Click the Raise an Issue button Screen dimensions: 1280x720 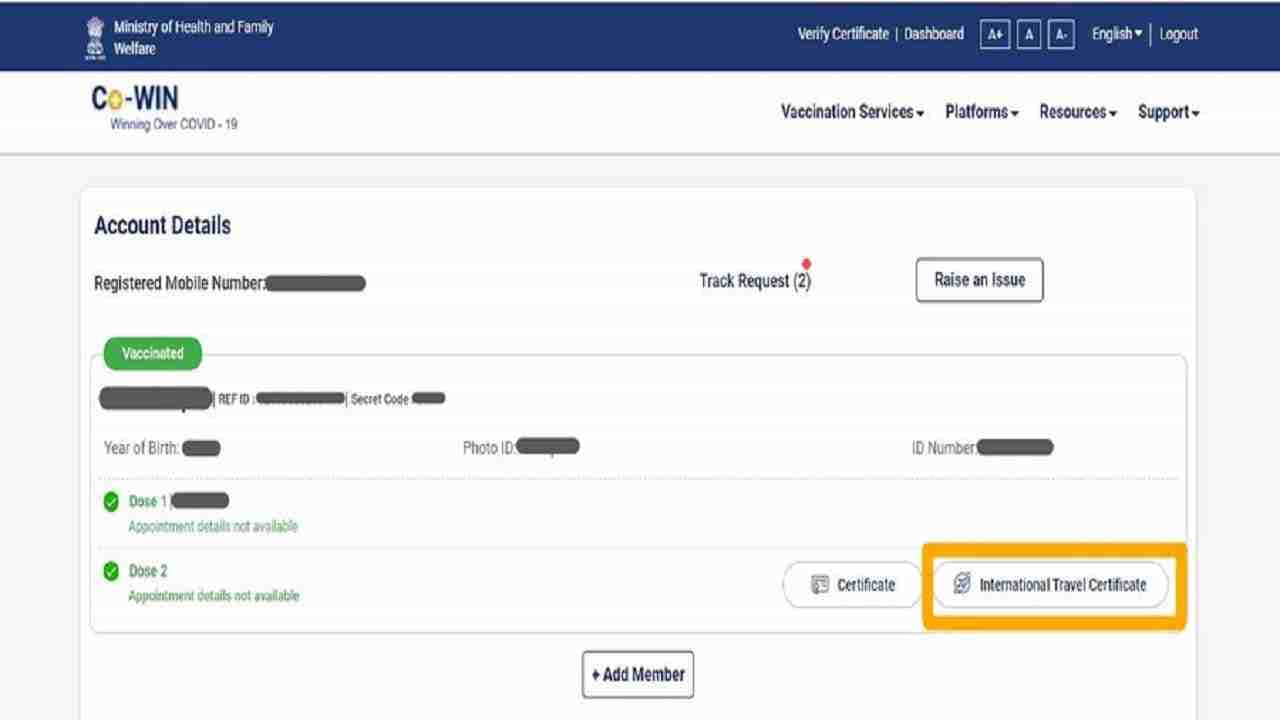[979, 280]
